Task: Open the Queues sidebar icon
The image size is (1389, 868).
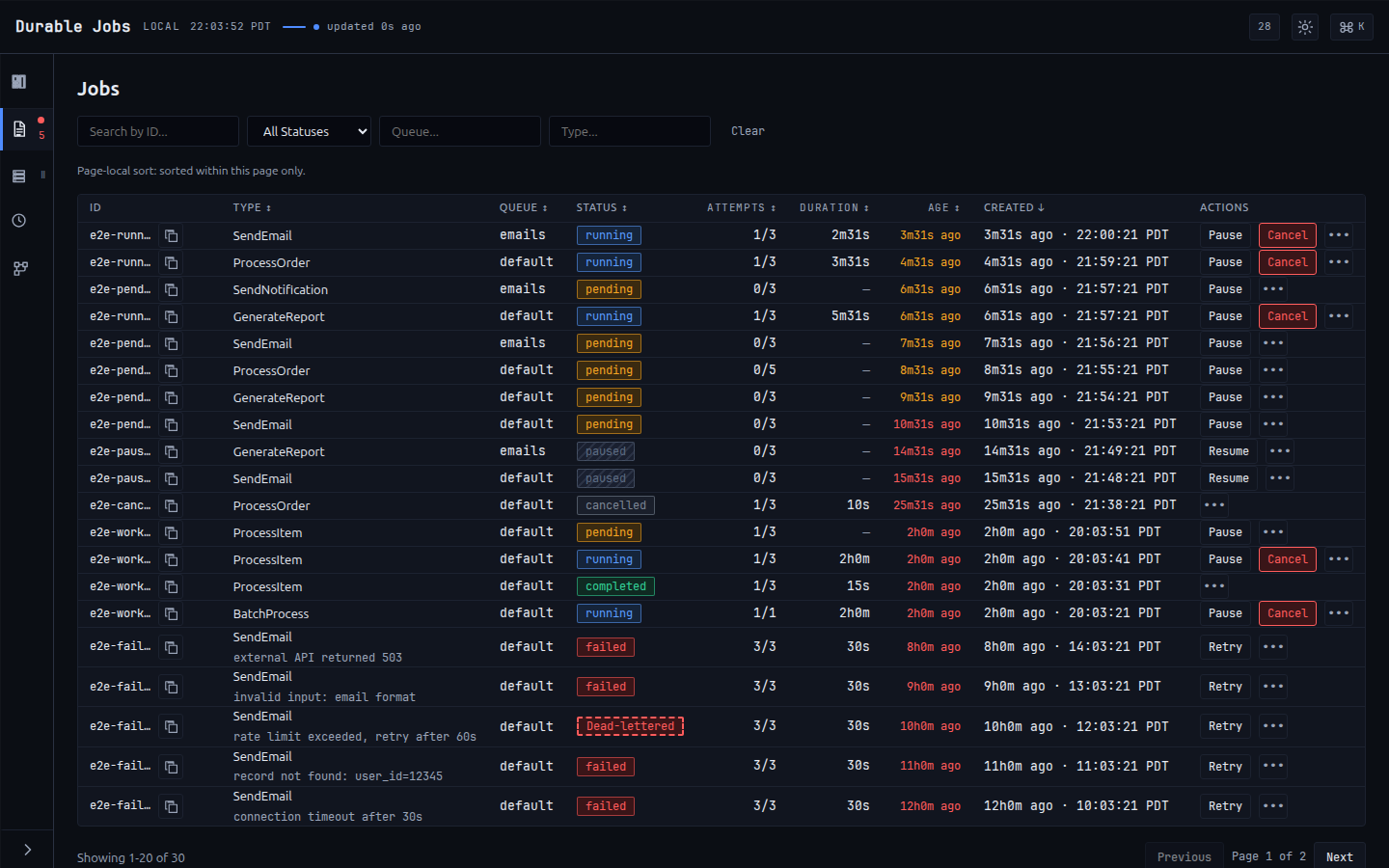Action: click(19, 176)
